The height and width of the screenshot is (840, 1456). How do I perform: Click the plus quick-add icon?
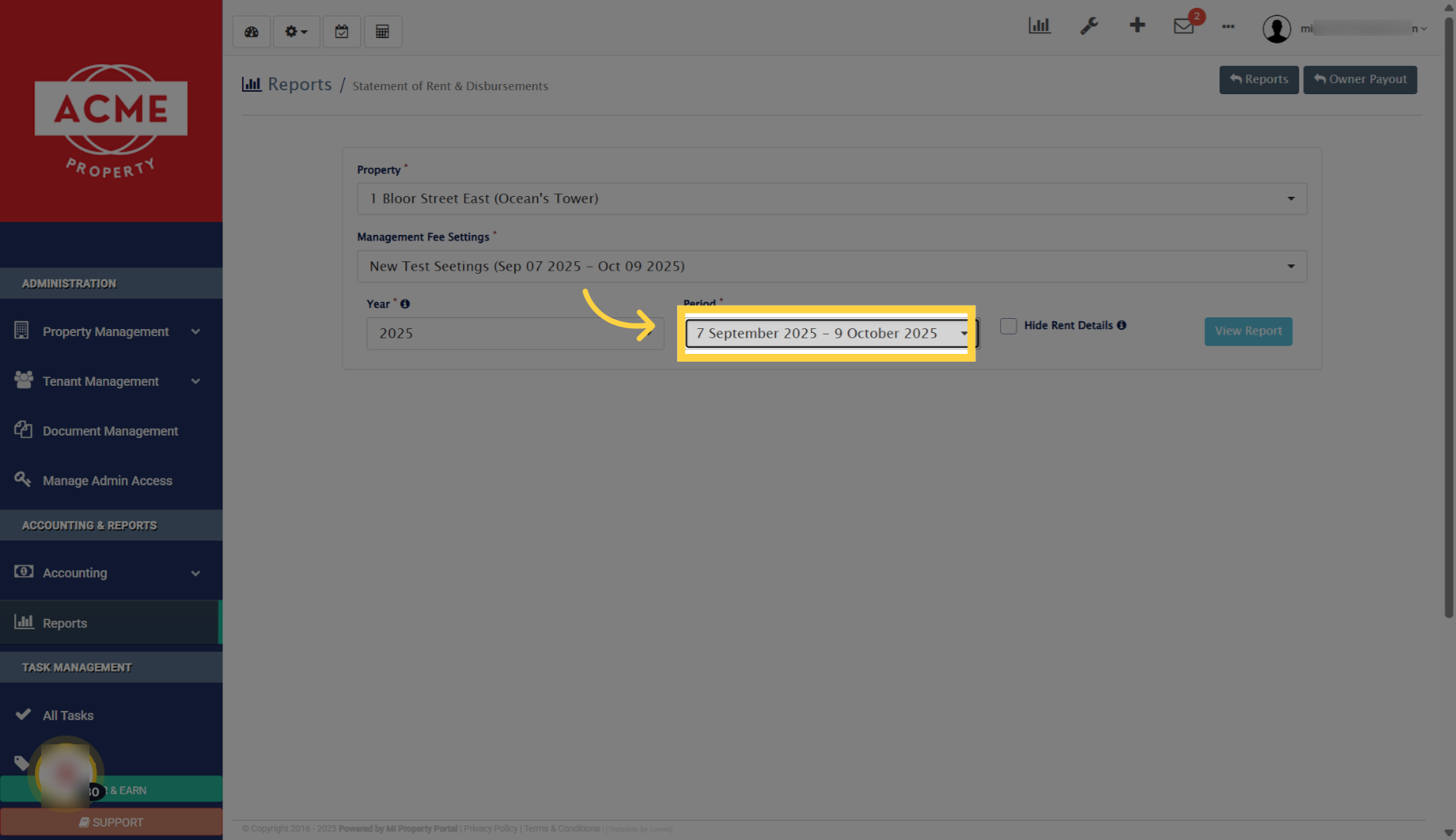pyautogui.click(x=1137, y=25)
